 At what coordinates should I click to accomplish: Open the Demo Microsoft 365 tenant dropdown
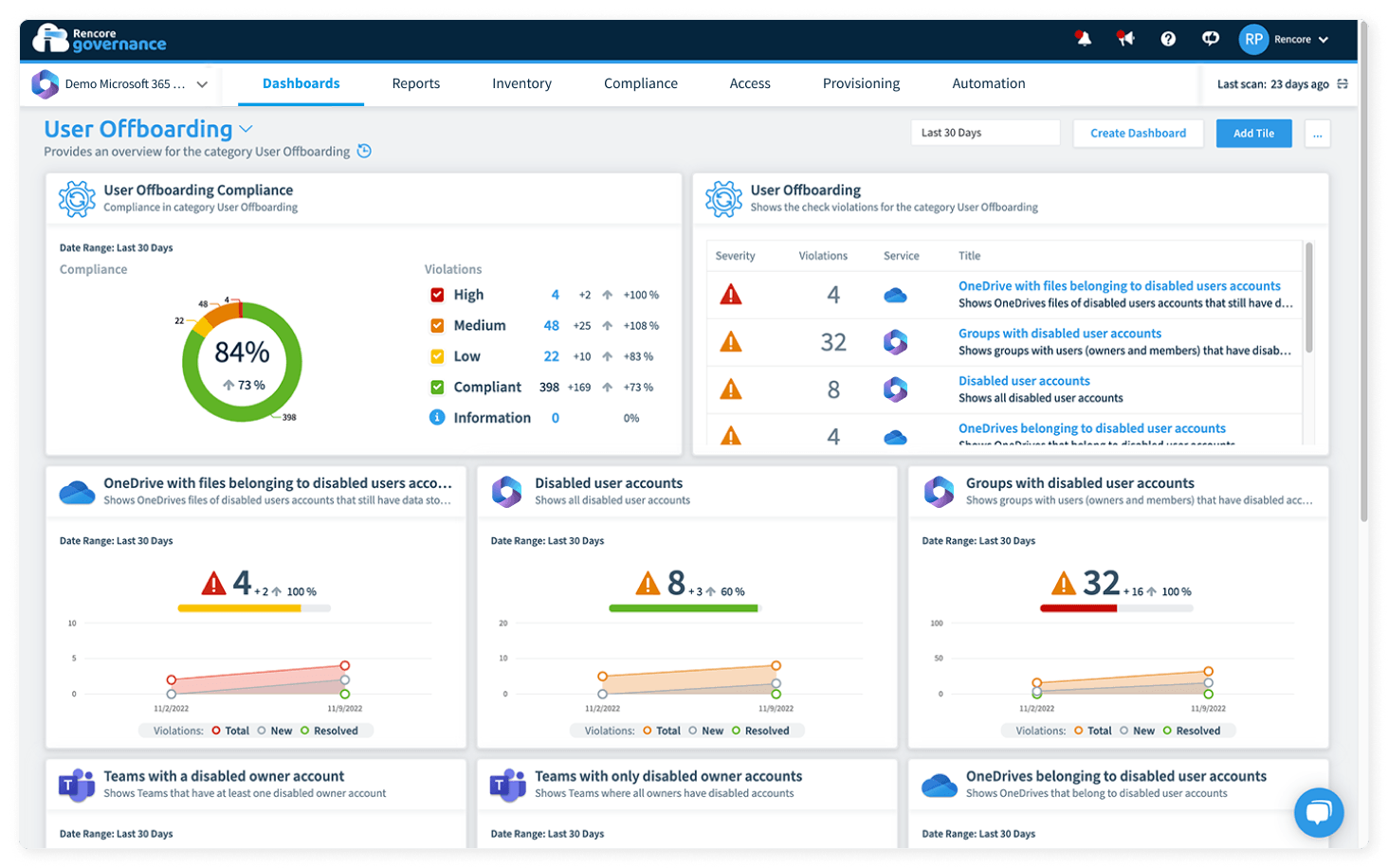click(x=120, y=84)
